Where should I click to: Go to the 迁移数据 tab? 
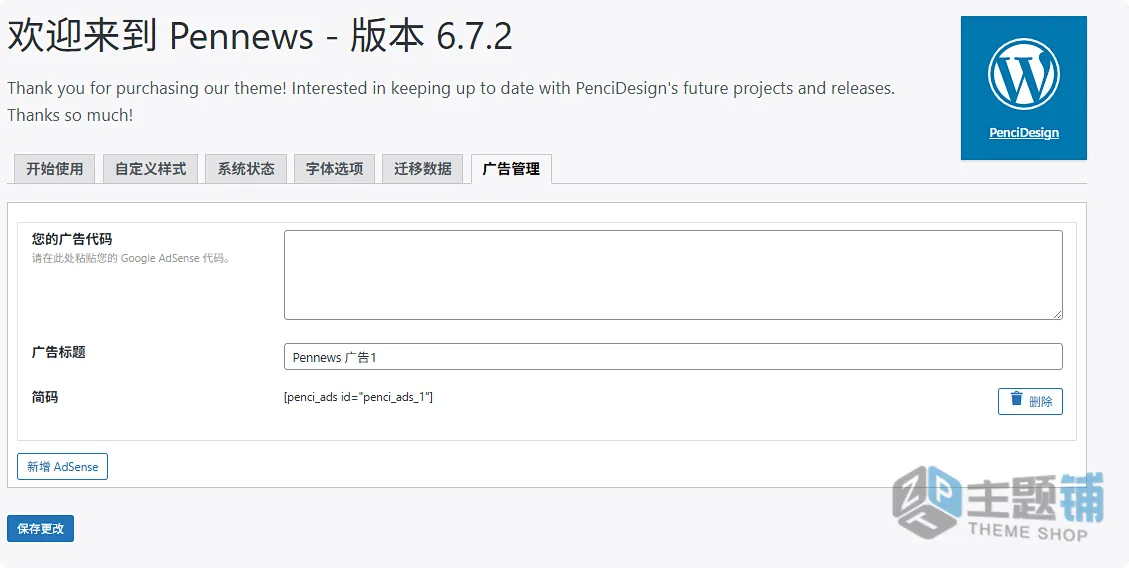coord(423,169)
